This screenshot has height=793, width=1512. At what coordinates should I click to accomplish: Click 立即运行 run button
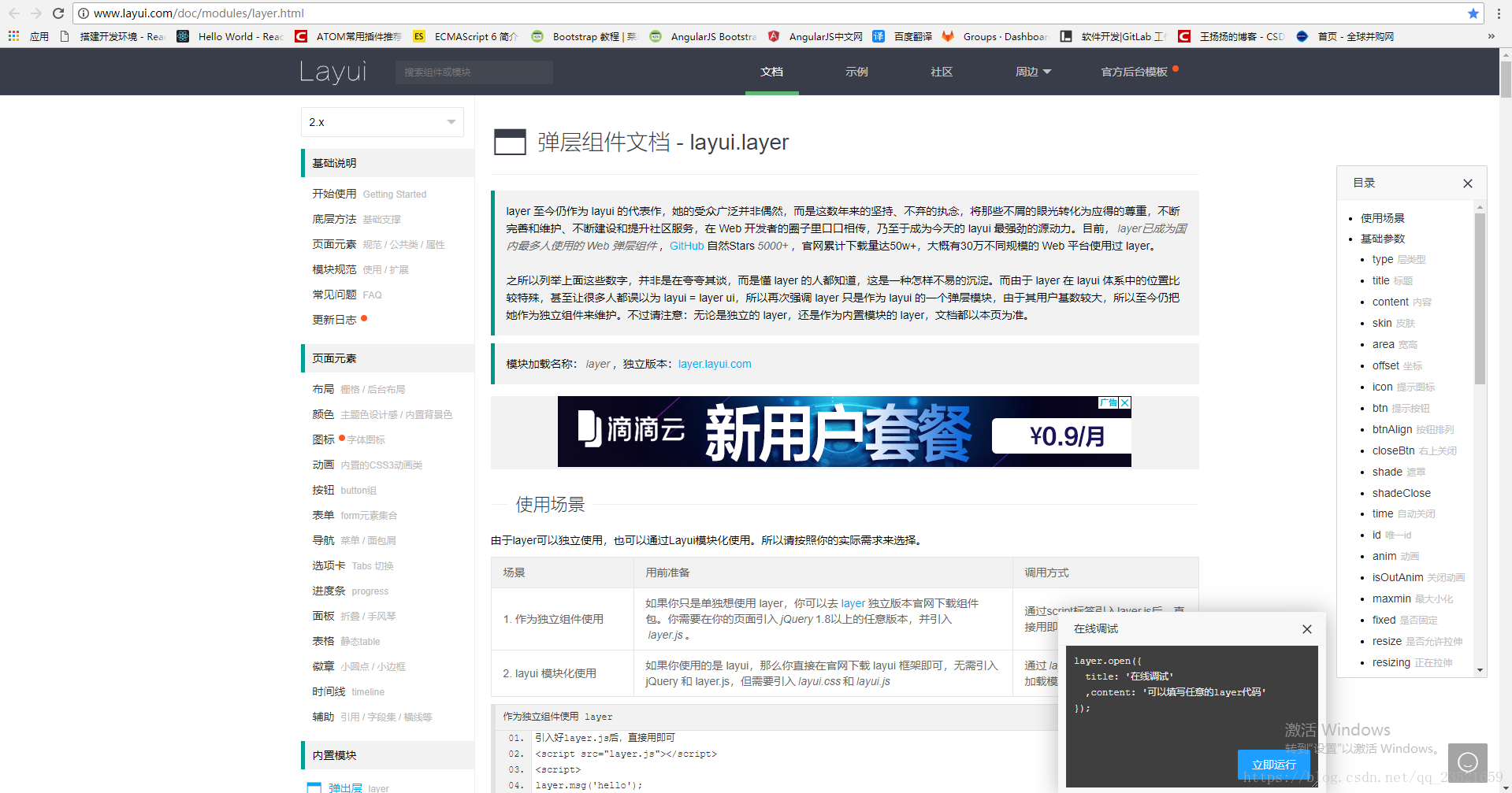(x=1273, y=765)
